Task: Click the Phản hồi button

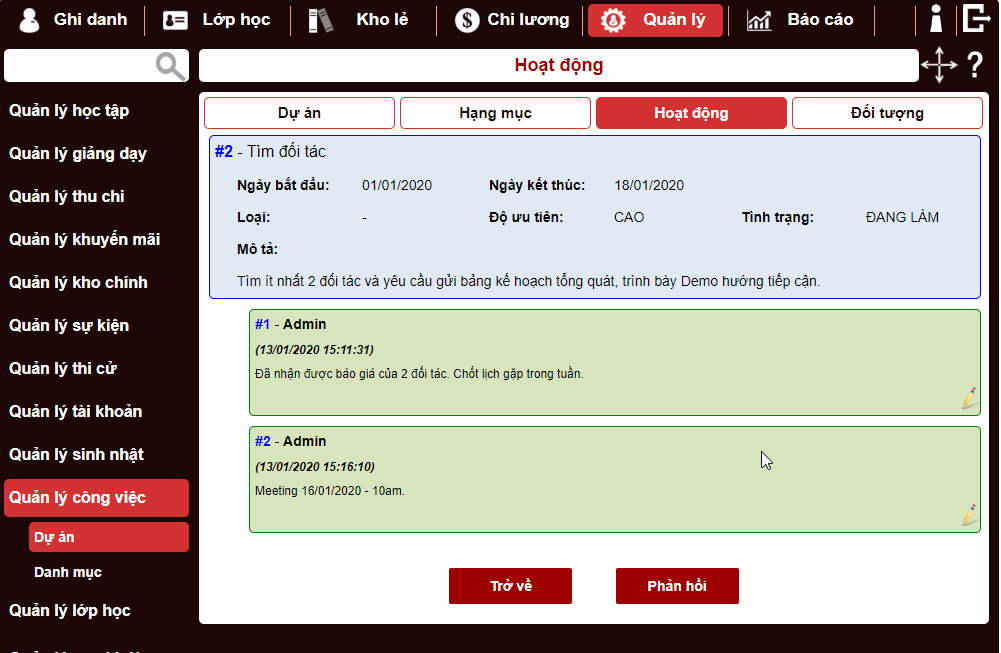Action: coord(677,586)
